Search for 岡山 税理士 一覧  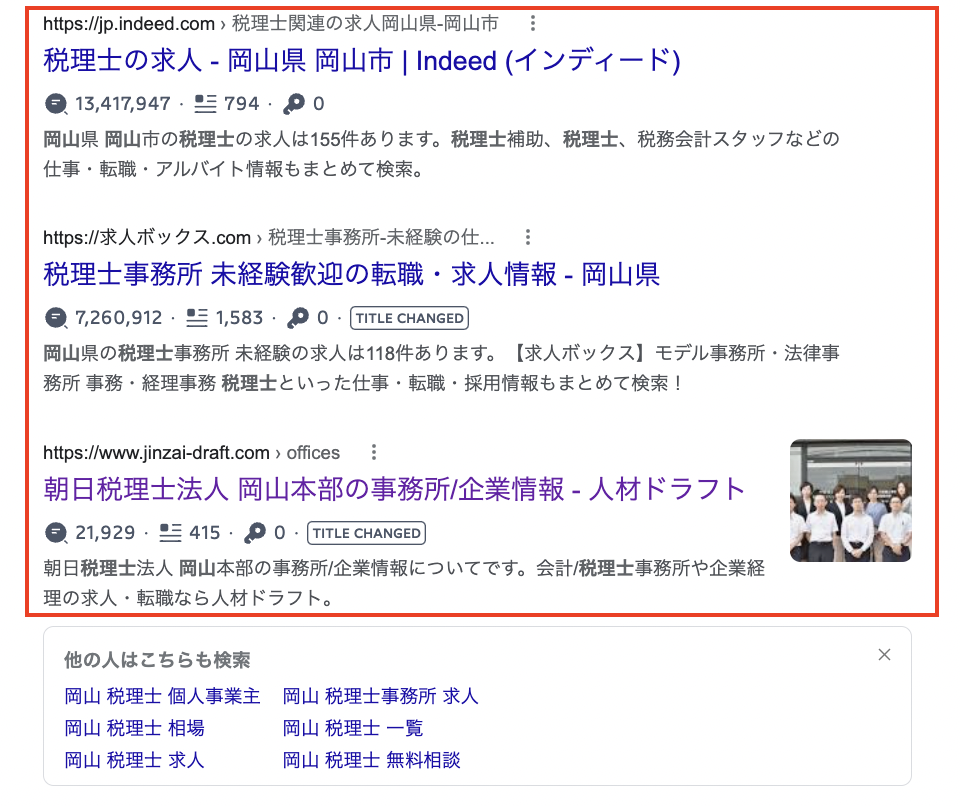click(353, 728)
